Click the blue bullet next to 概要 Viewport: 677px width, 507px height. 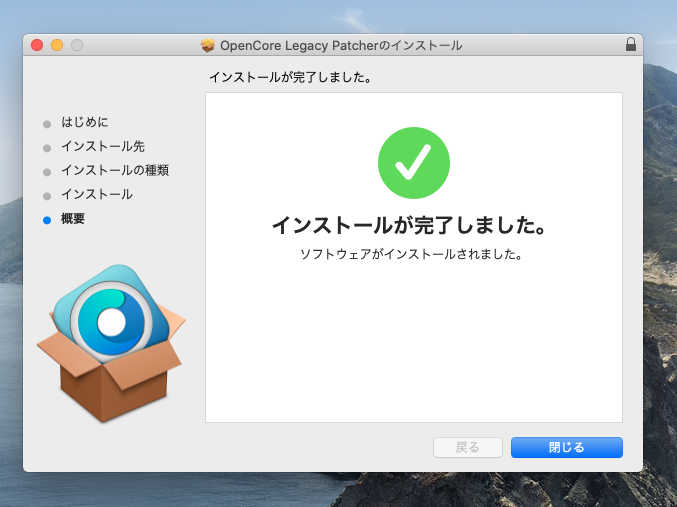point(46,219)
